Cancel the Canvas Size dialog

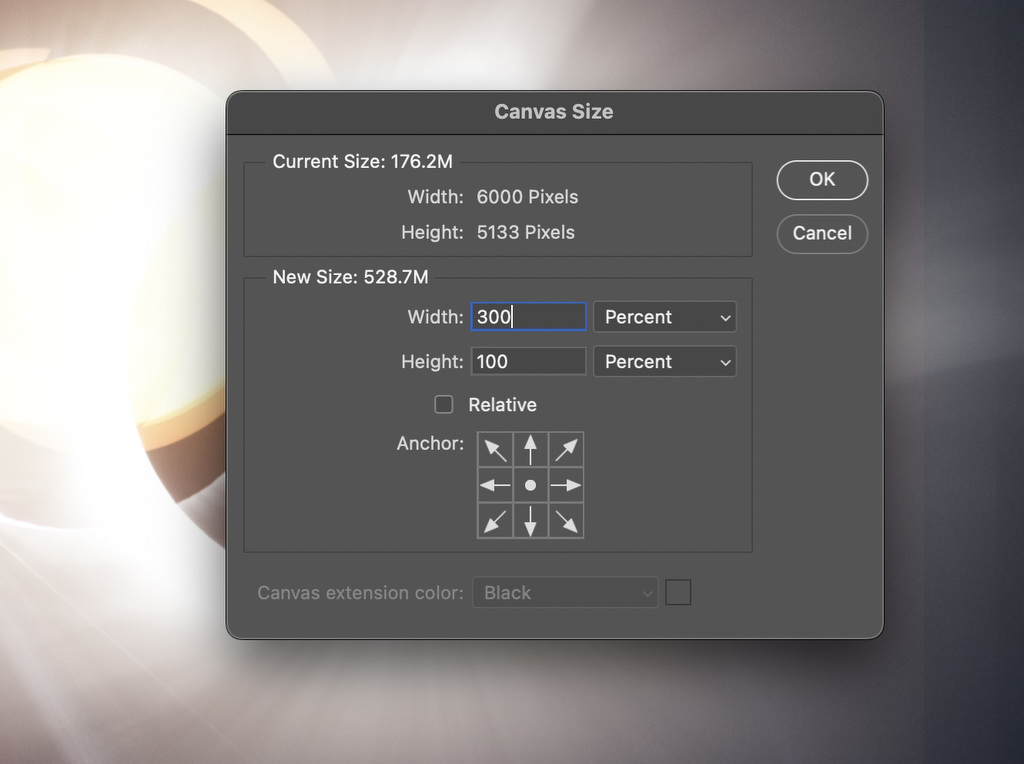(822, 234)
